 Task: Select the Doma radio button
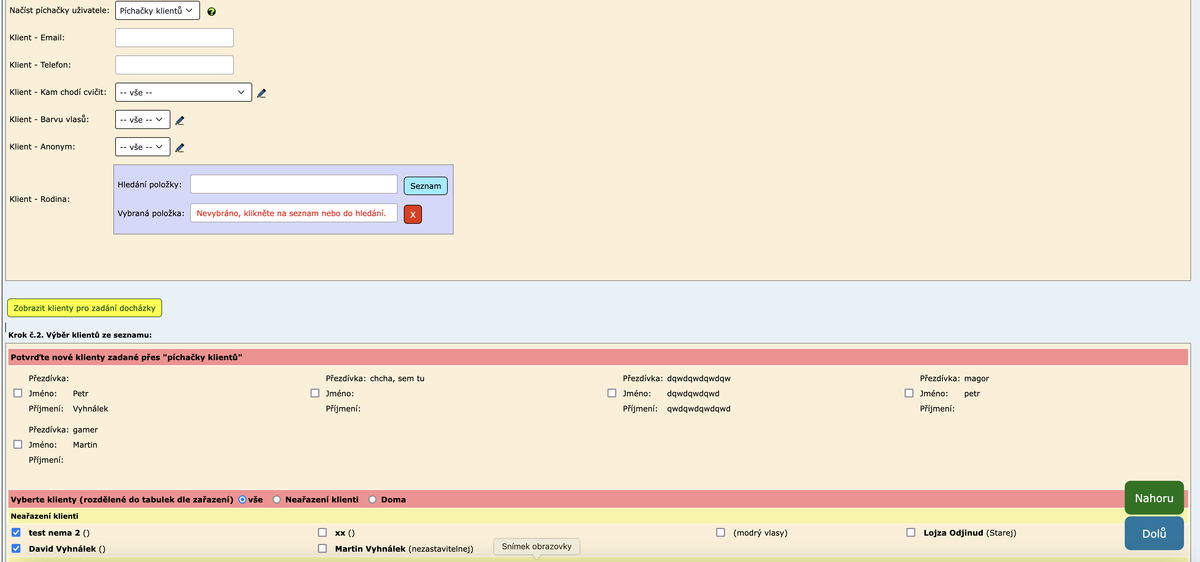tap(374, 499)
